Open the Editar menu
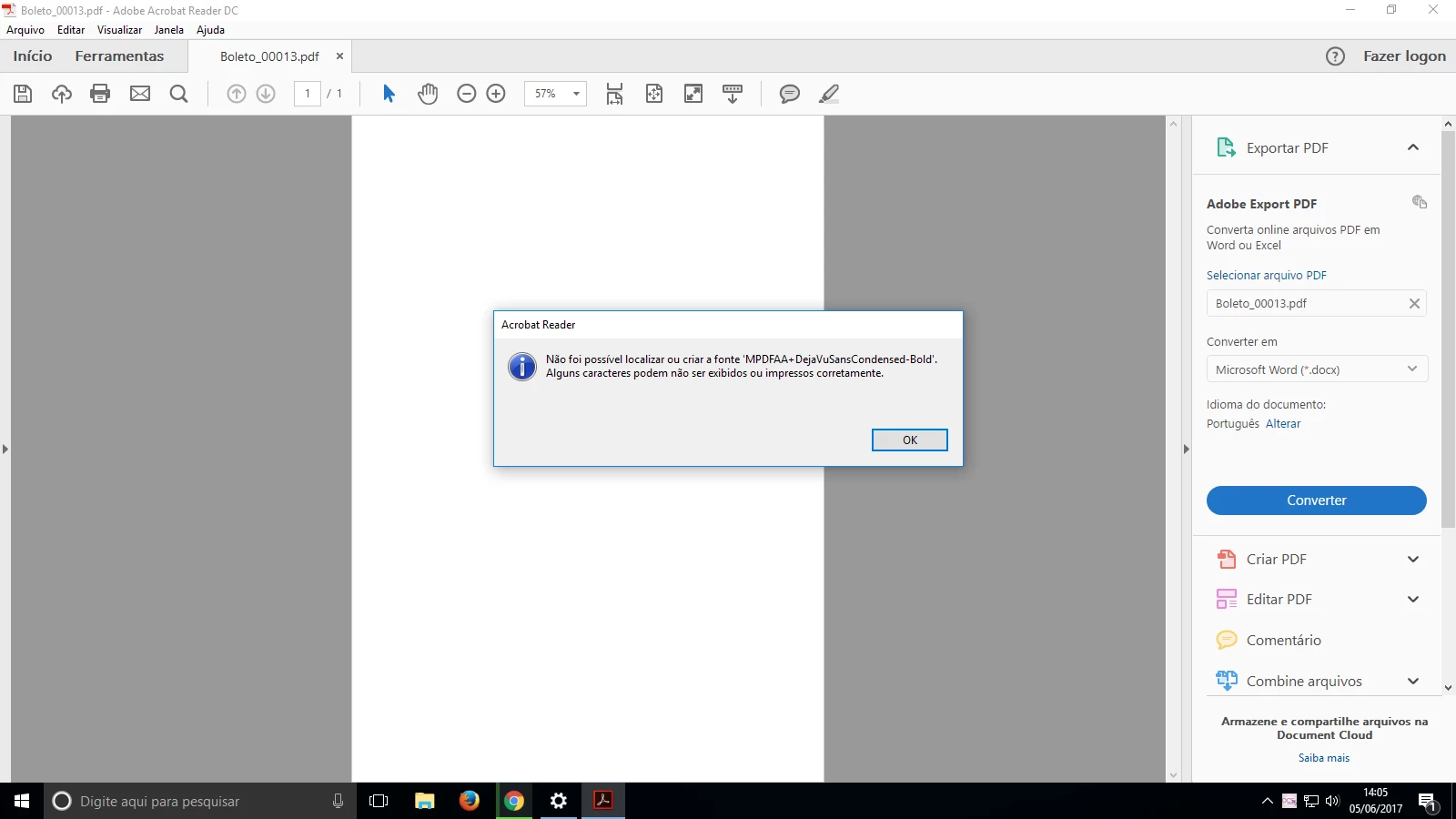1456x819 pixels. [x=71, y=30]
